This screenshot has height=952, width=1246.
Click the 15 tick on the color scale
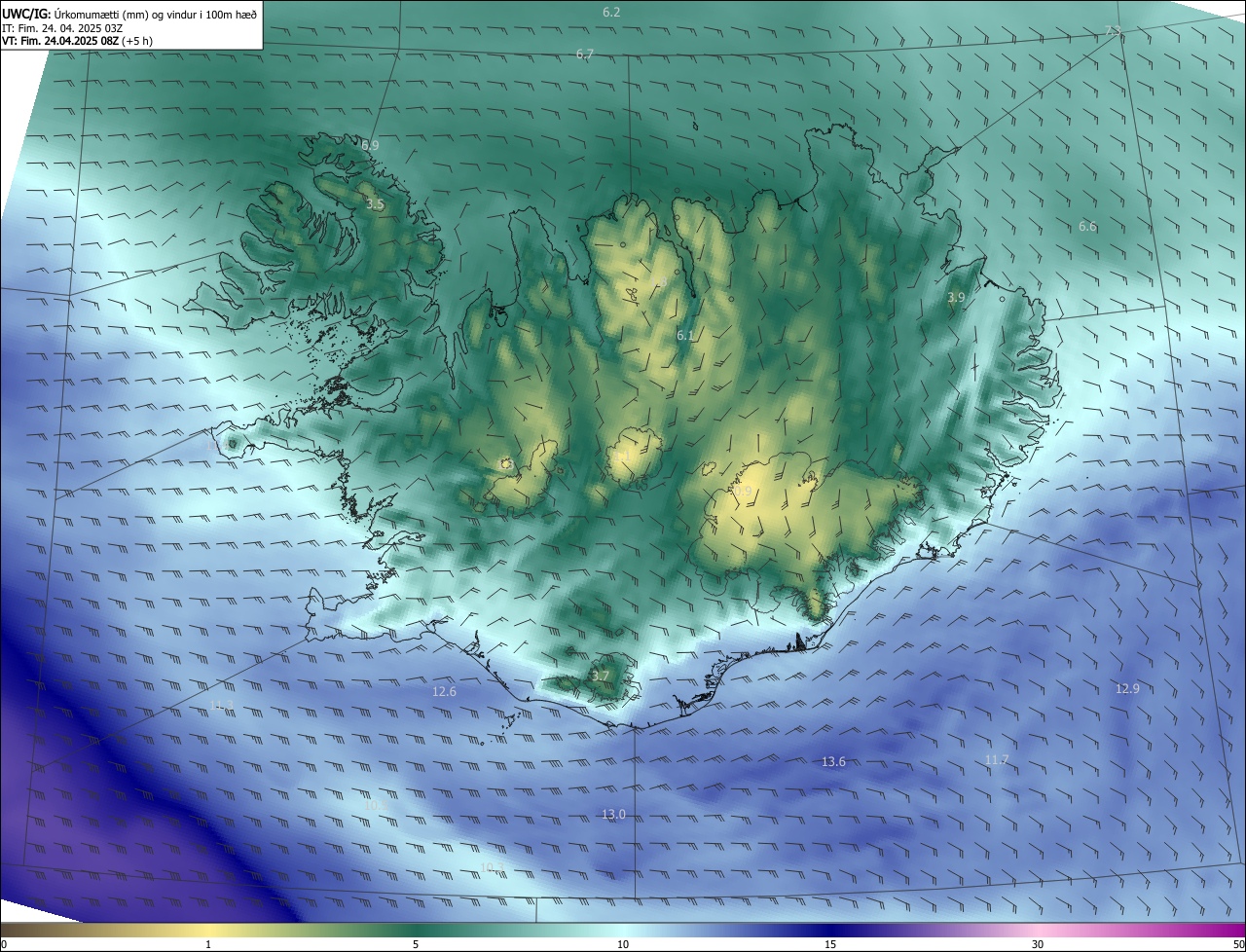[x=830, y=945]
